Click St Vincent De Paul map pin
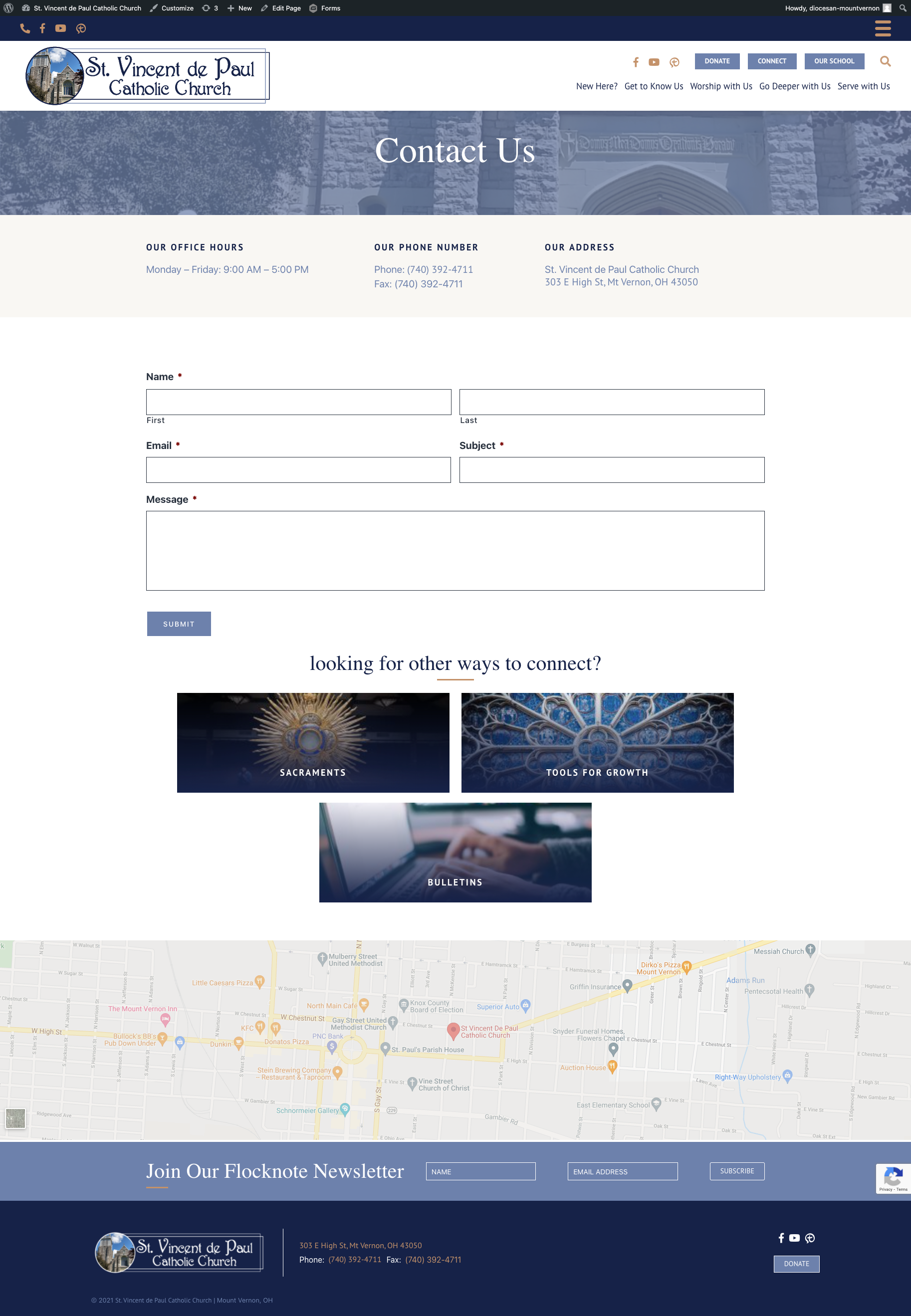The width and height of the screenshot is (911, 1316). [453, 1030]
